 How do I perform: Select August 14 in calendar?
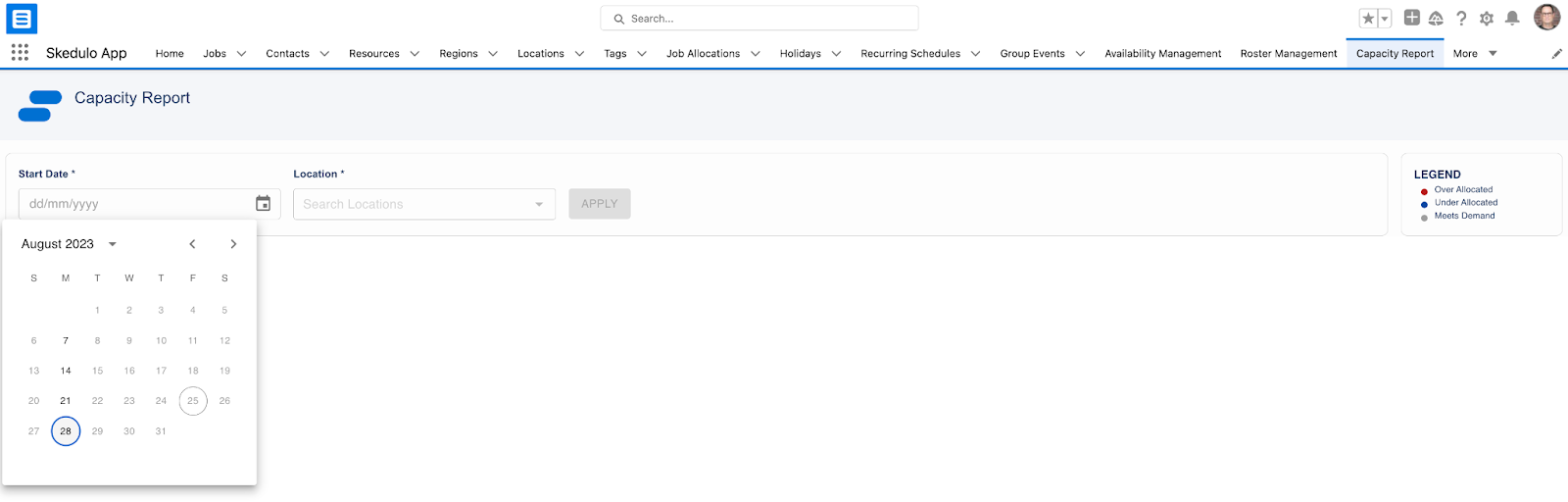point(66,371)
